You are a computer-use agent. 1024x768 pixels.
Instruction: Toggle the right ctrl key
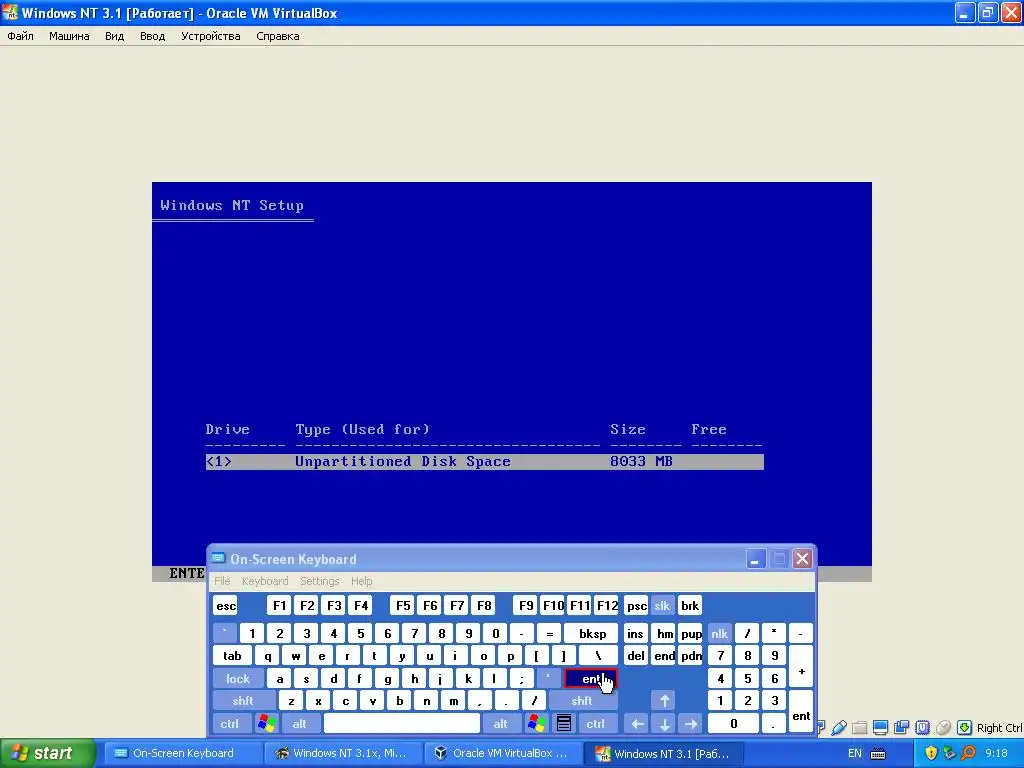click(x=595, y=723)
